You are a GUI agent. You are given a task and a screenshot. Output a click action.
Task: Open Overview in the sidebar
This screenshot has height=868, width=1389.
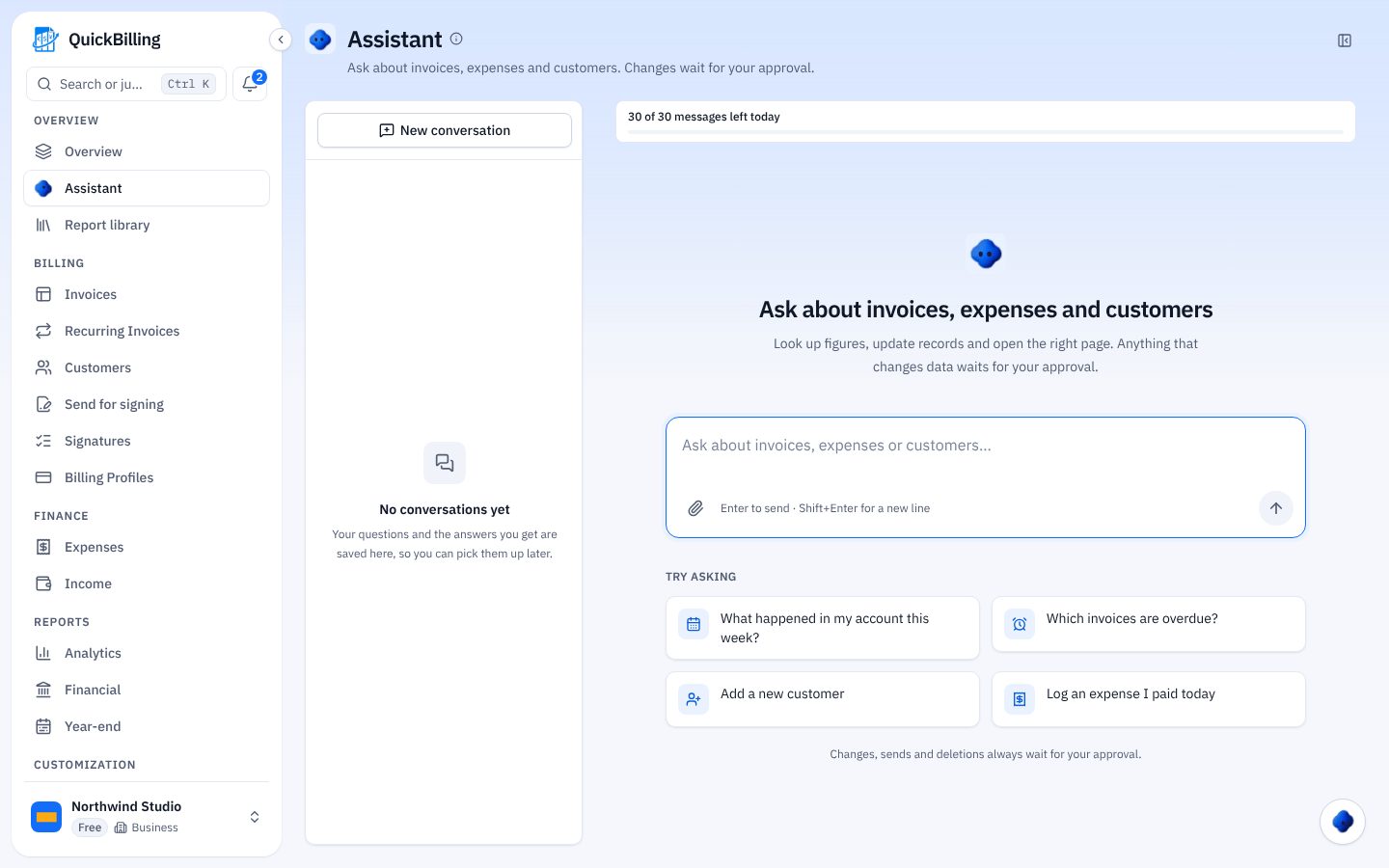tap(147, 151)
